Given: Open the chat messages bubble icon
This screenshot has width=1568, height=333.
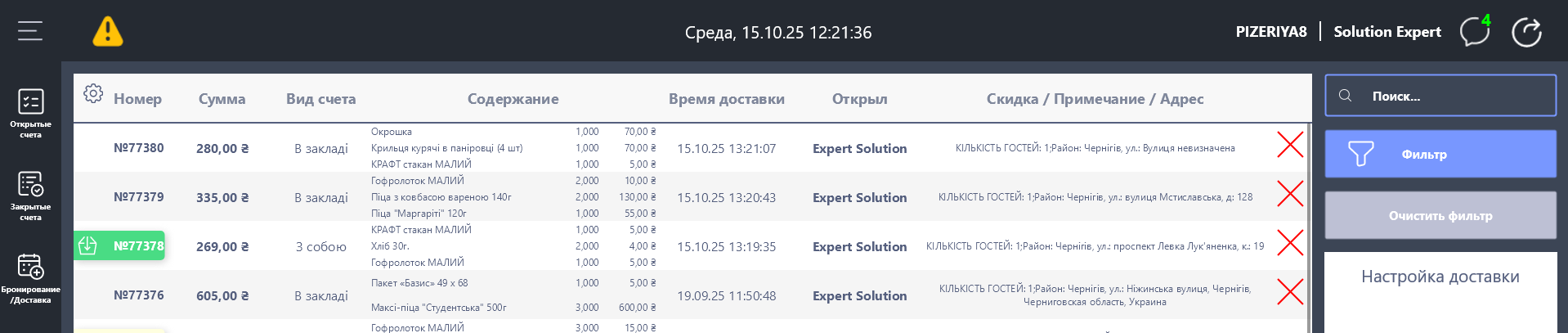Looking at the screenshot, I should pos(1474,32).
